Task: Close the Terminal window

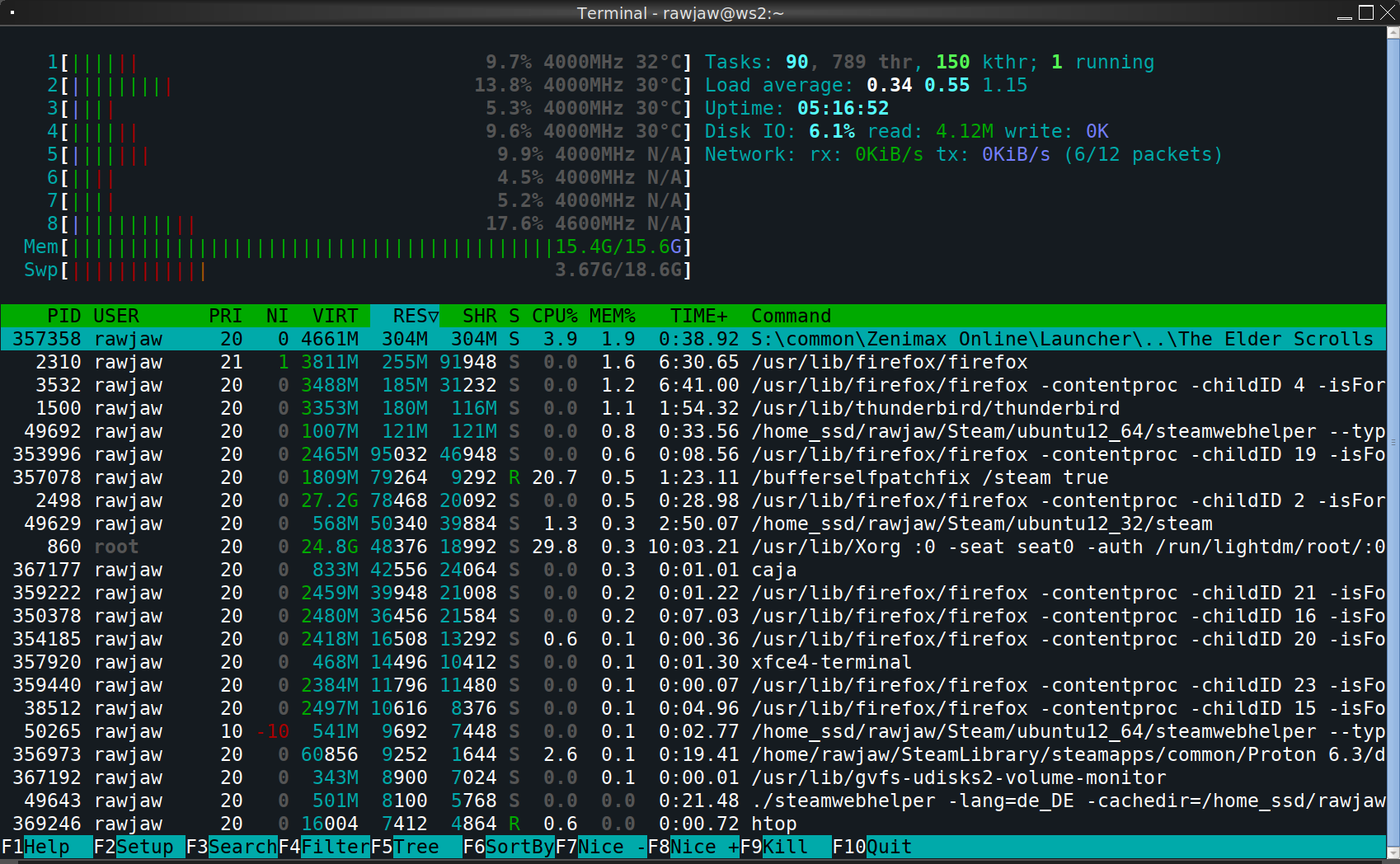Action: point(1388,12)
